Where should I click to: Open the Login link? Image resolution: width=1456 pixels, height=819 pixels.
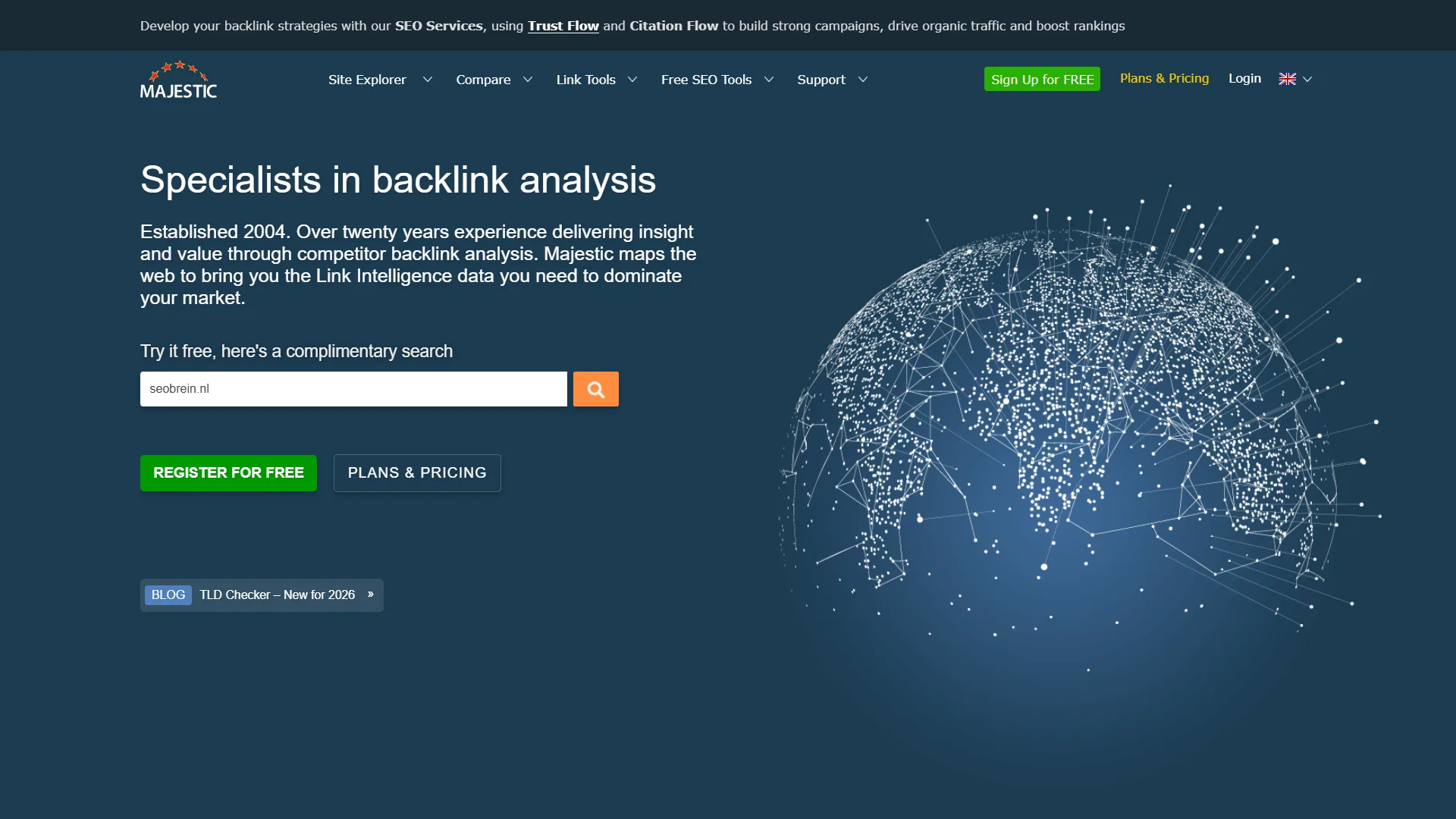tap(1244, 79)
